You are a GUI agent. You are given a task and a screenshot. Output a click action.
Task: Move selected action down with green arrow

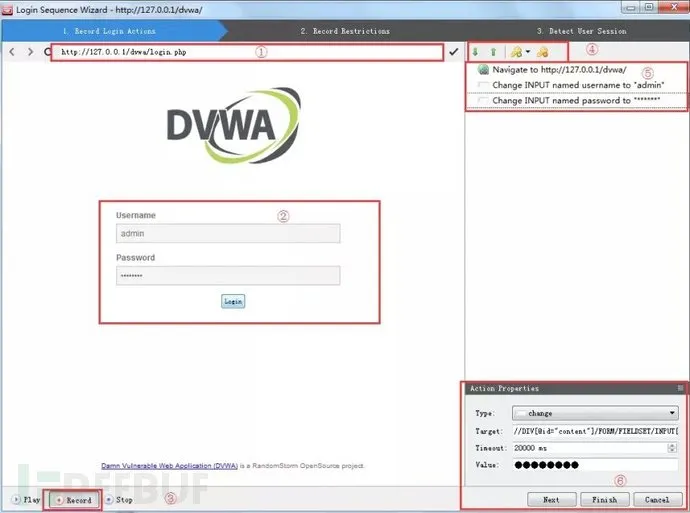pos(475,52)
